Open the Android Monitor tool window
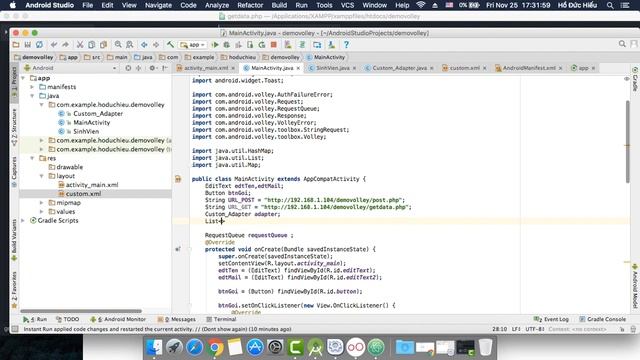 pos(118,319)
